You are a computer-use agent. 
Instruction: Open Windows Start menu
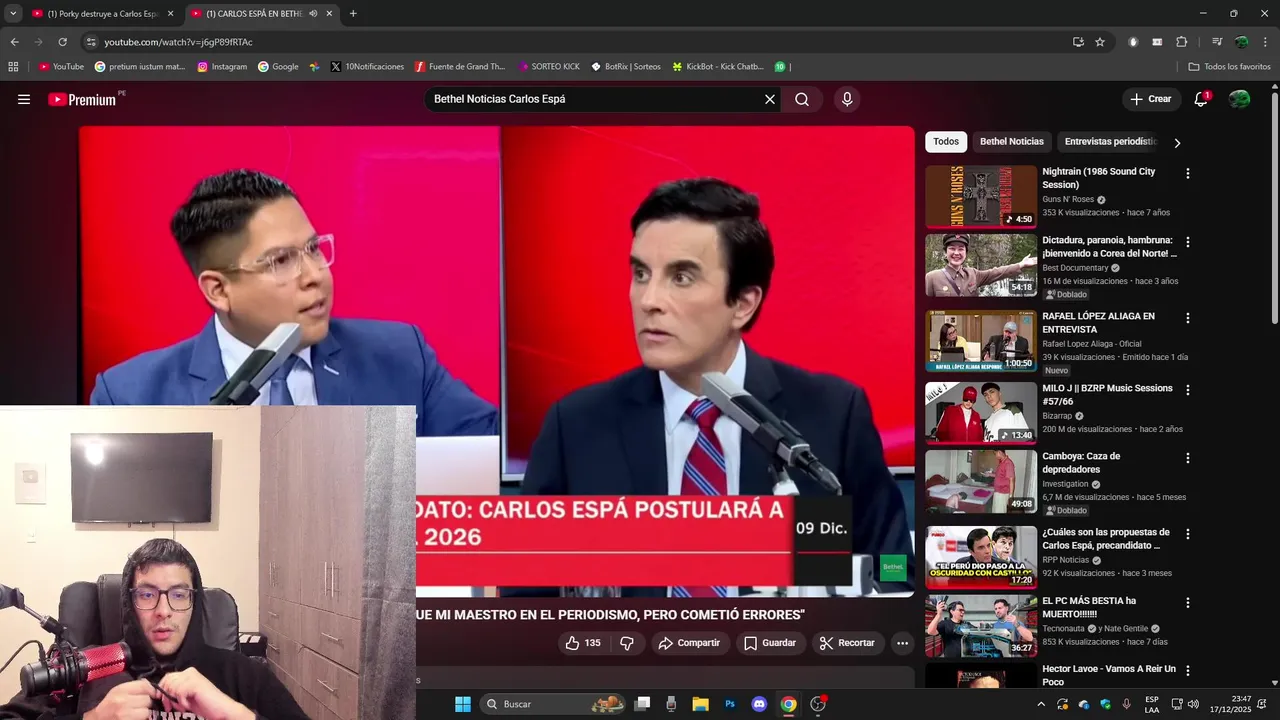coord(462,704)
